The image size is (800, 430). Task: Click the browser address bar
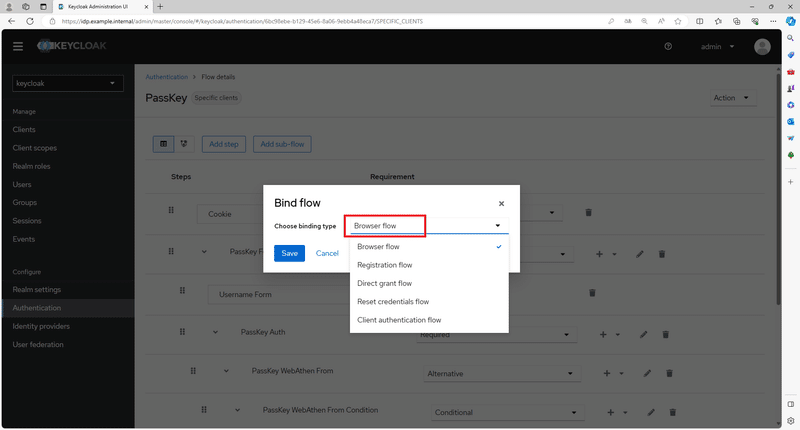[327, 21]
